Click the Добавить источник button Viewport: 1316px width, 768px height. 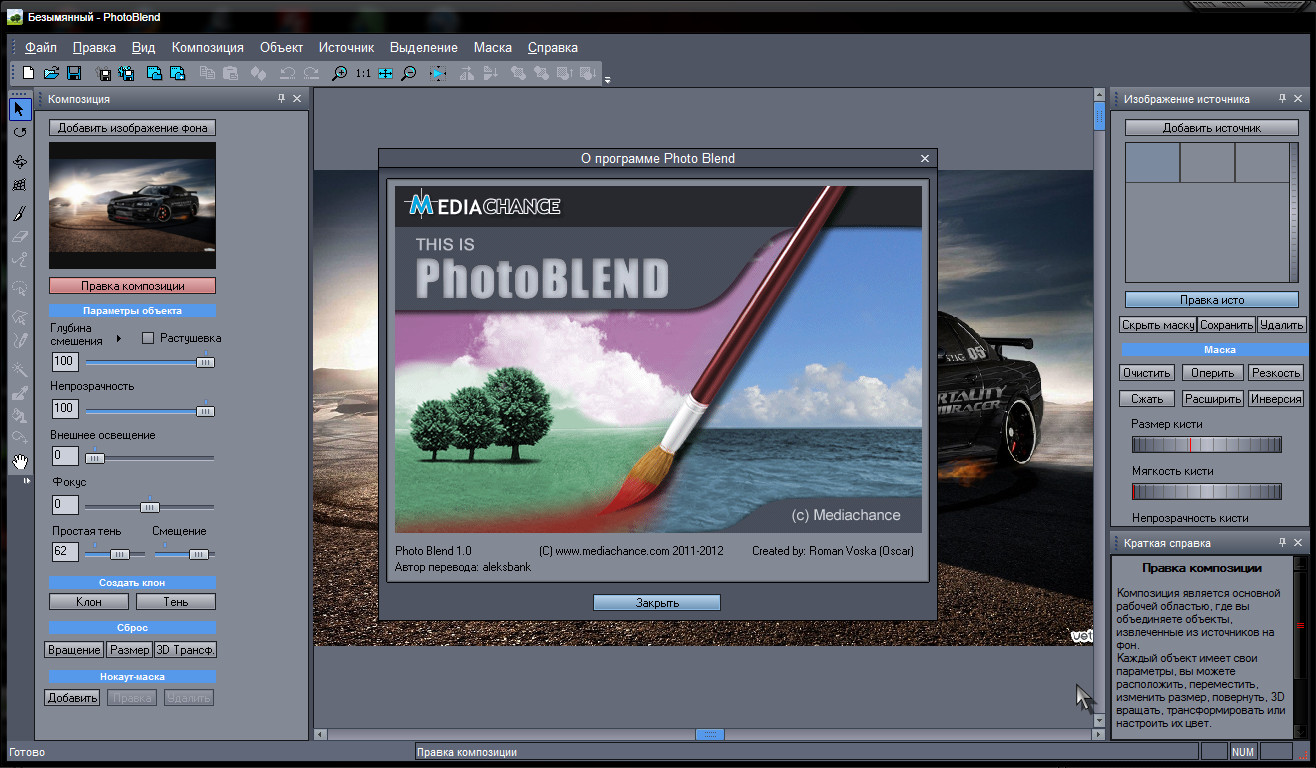click(x=1212, y=128)
